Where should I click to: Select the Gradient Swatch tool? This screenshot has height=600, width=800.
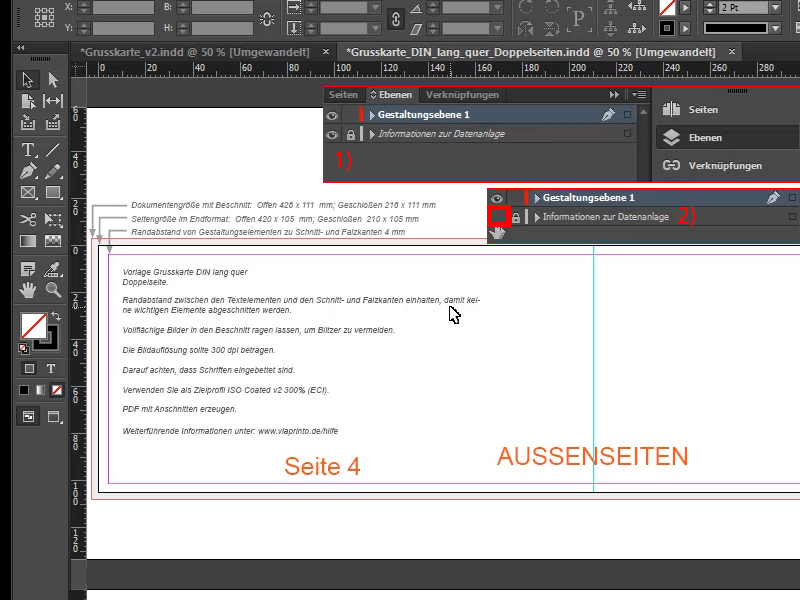click(x=28, y=241)
